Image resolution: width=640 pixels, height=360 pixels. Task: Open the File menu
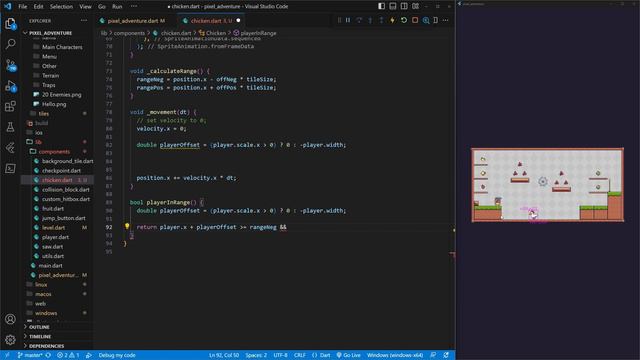click(x=22, y=7)
